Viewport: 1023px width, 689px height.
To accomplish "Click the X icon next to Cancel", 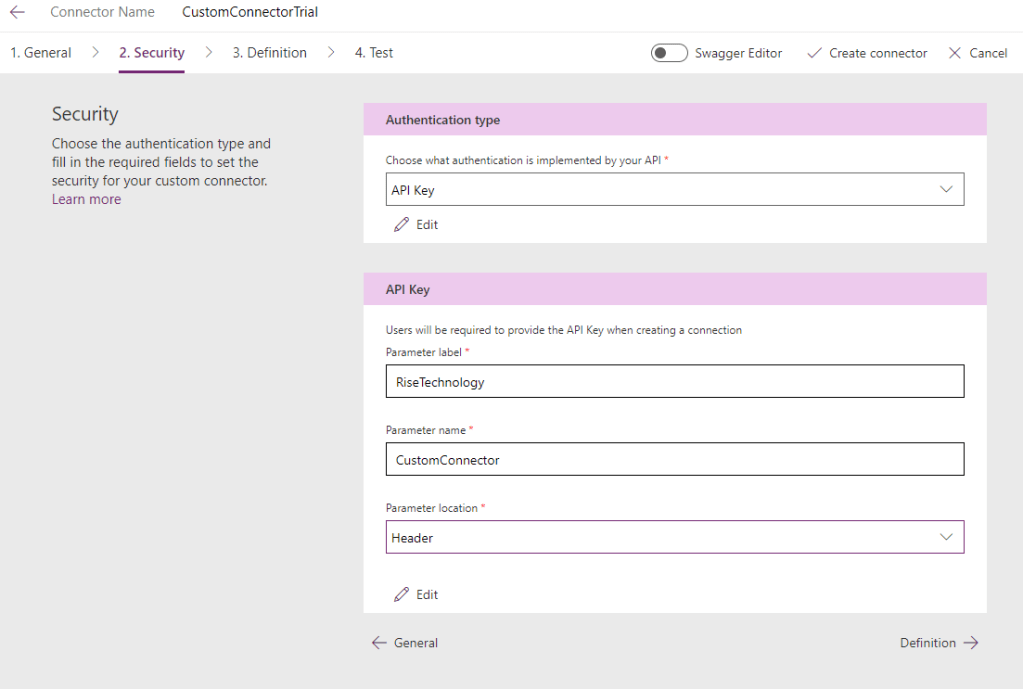I will [955, 53].
